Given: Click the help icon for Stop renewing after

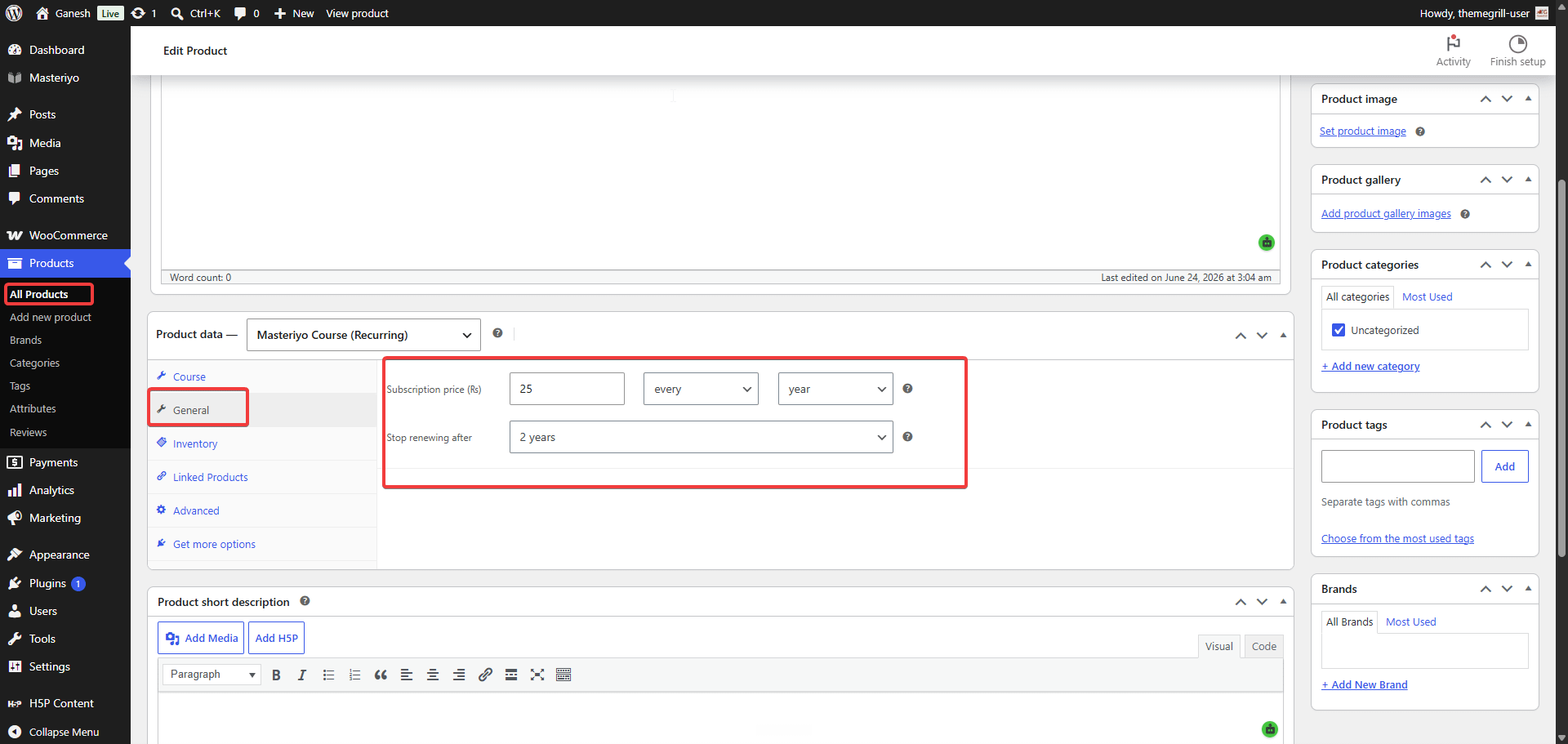Looking at the screenshot, I should (x=907, y=437).
